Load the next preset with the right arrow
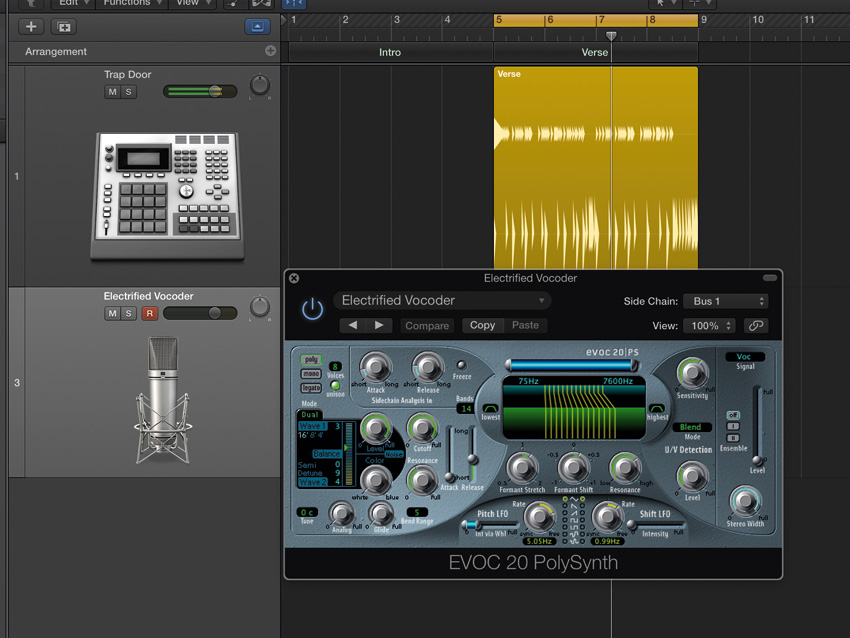 click(379, 325)
